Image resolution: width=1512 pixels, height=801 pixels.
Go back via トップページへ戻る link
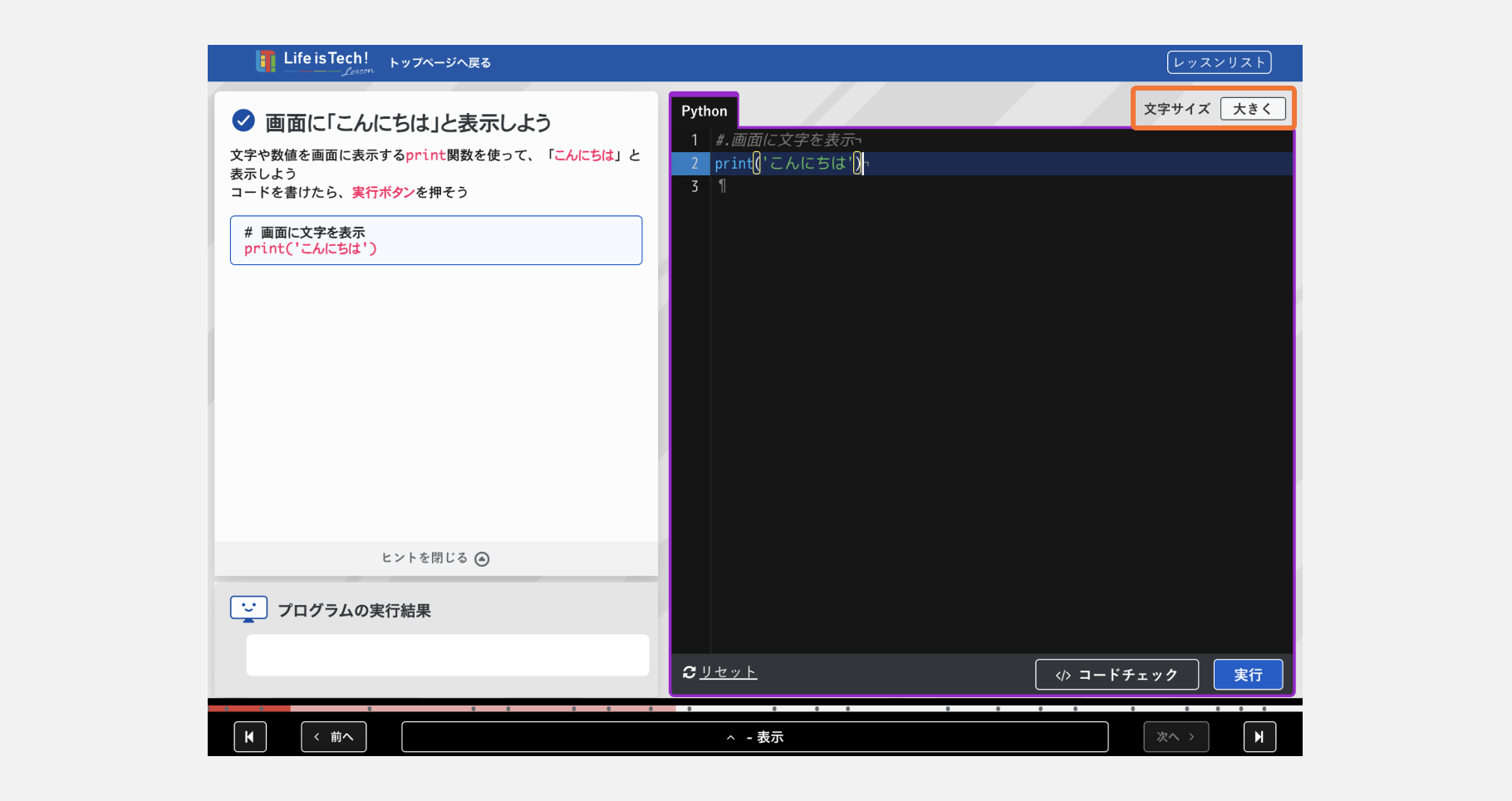(x=439, y=63)
